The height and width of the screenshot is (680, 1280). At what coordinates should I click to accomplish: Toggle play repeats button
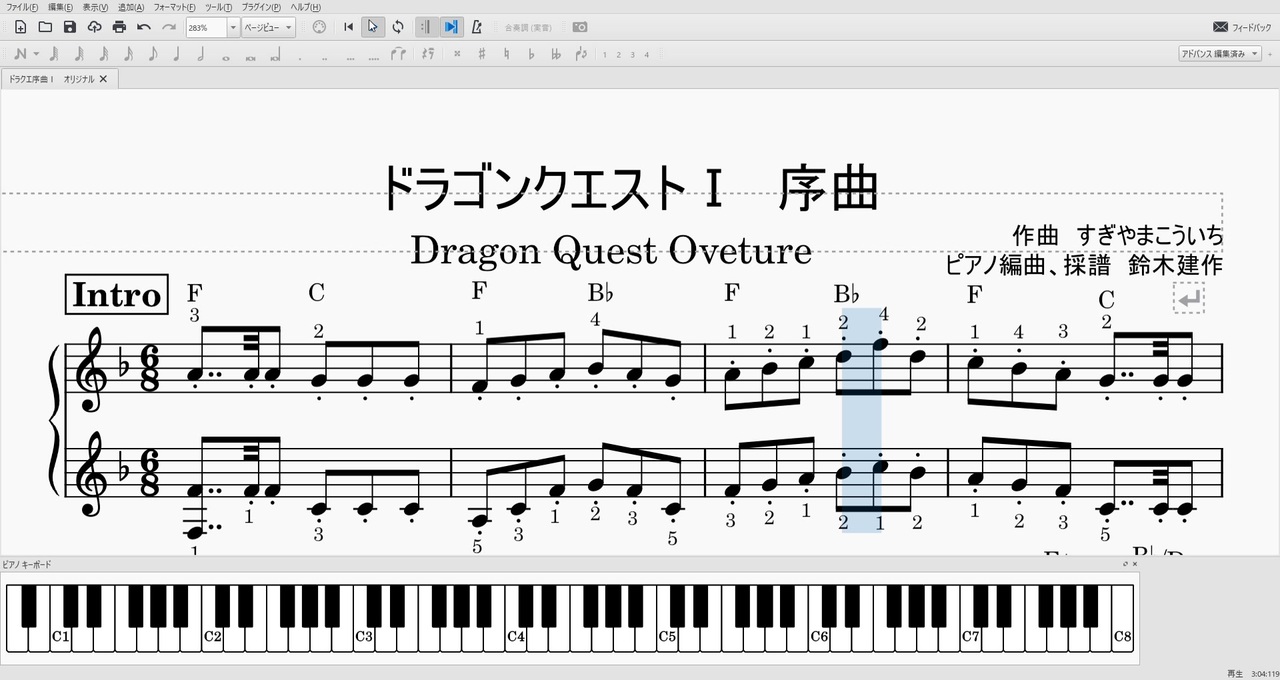tap(426, 27)
